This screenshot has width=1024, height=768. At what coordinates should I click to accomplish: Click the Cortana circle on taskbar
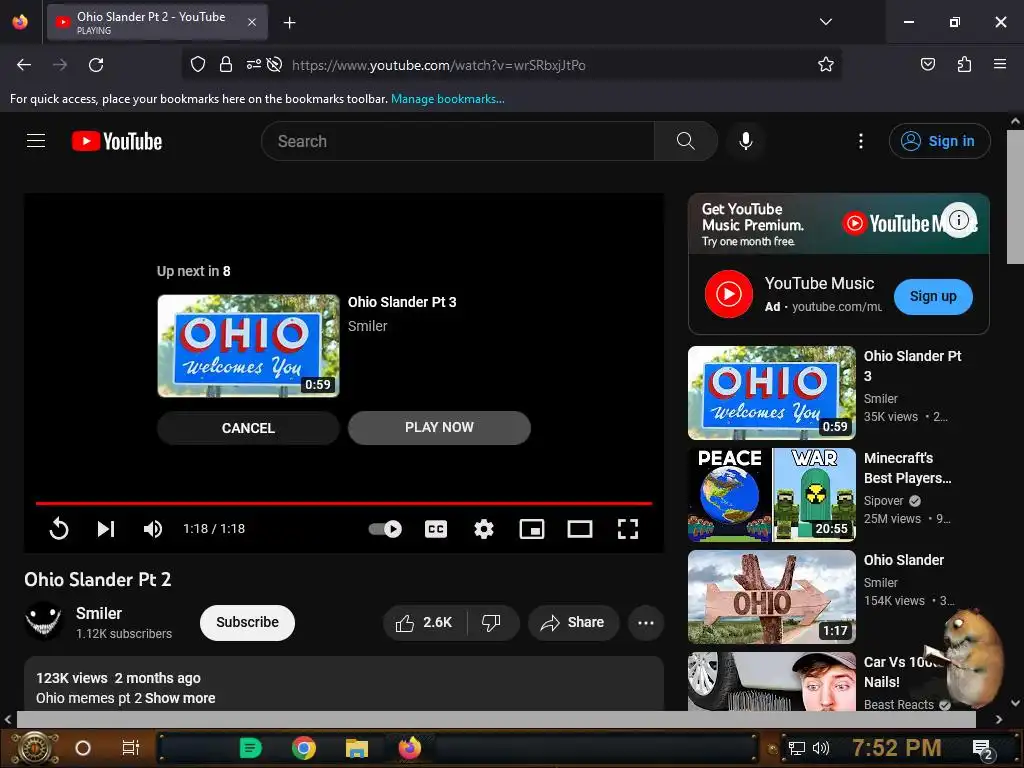[83, 748]
